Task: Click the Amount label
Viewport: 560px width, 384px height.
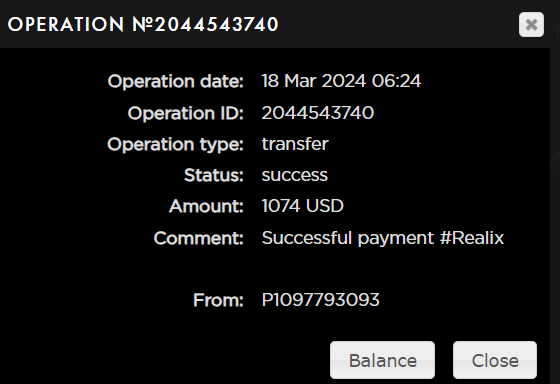Action: [206, 206]
